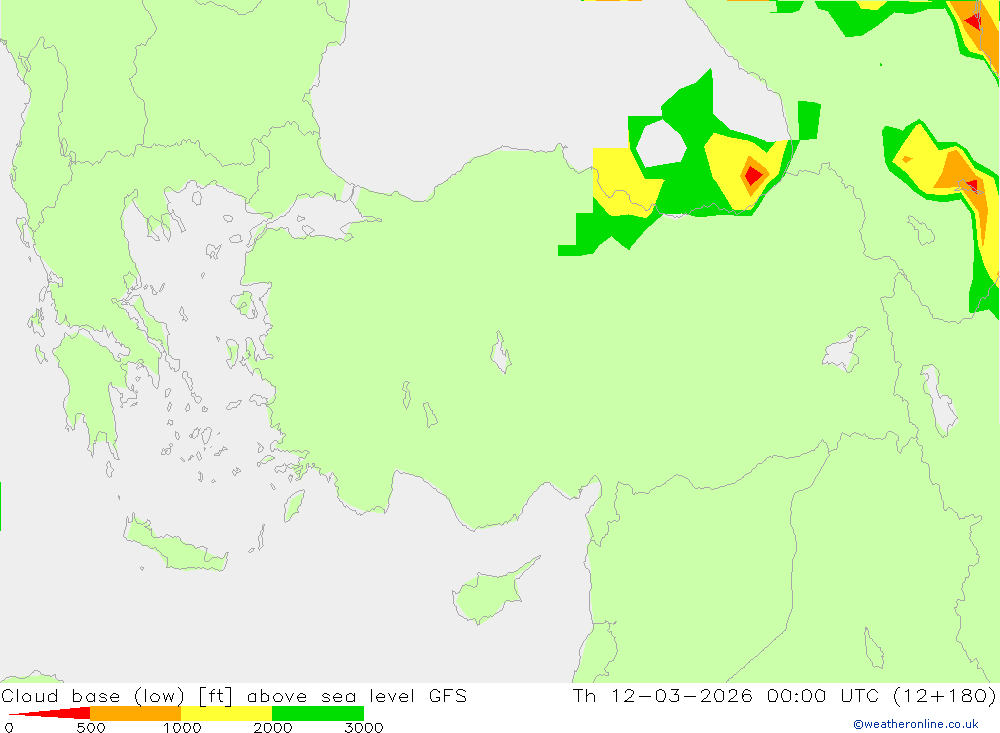This screenshot has width=1000, height=733.
Task: Click the 'Cloud base (low) [ft] above sea level GFS' title
Action: [234, 696]
